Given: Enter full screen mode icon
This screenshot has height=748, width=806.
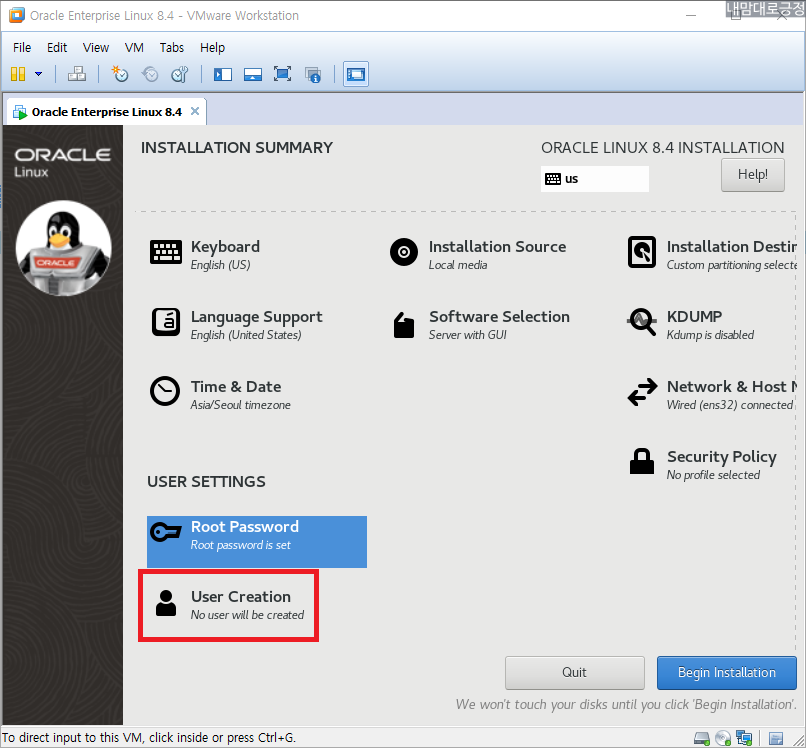Looking at the screenshot, I should tap(283, 74).
